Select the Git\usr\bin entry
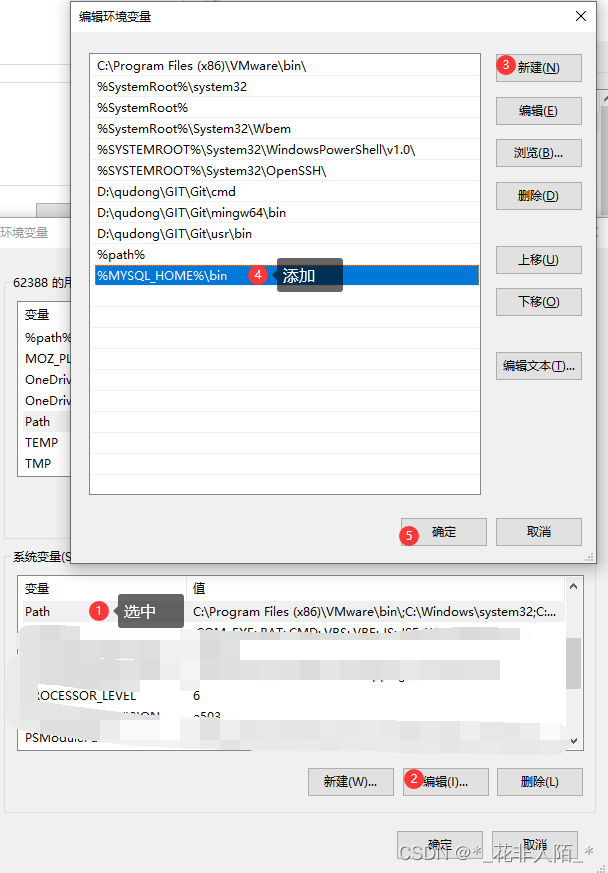Screen dimensions: 608x873 pos(285,234)
